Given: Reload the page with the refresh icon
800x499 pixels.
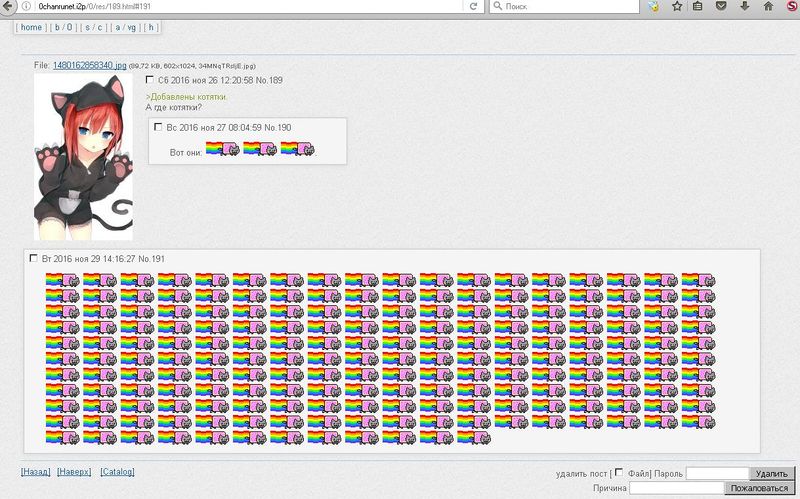Looking at the screenshot, I should coord(473,6).
